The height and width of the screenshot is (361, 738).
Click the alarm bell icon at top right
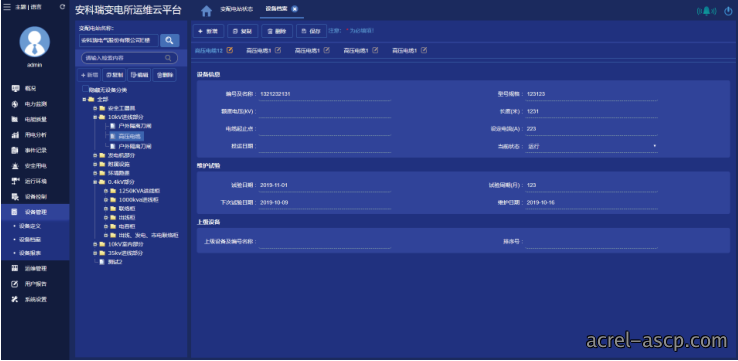click(x=706, y=11)
